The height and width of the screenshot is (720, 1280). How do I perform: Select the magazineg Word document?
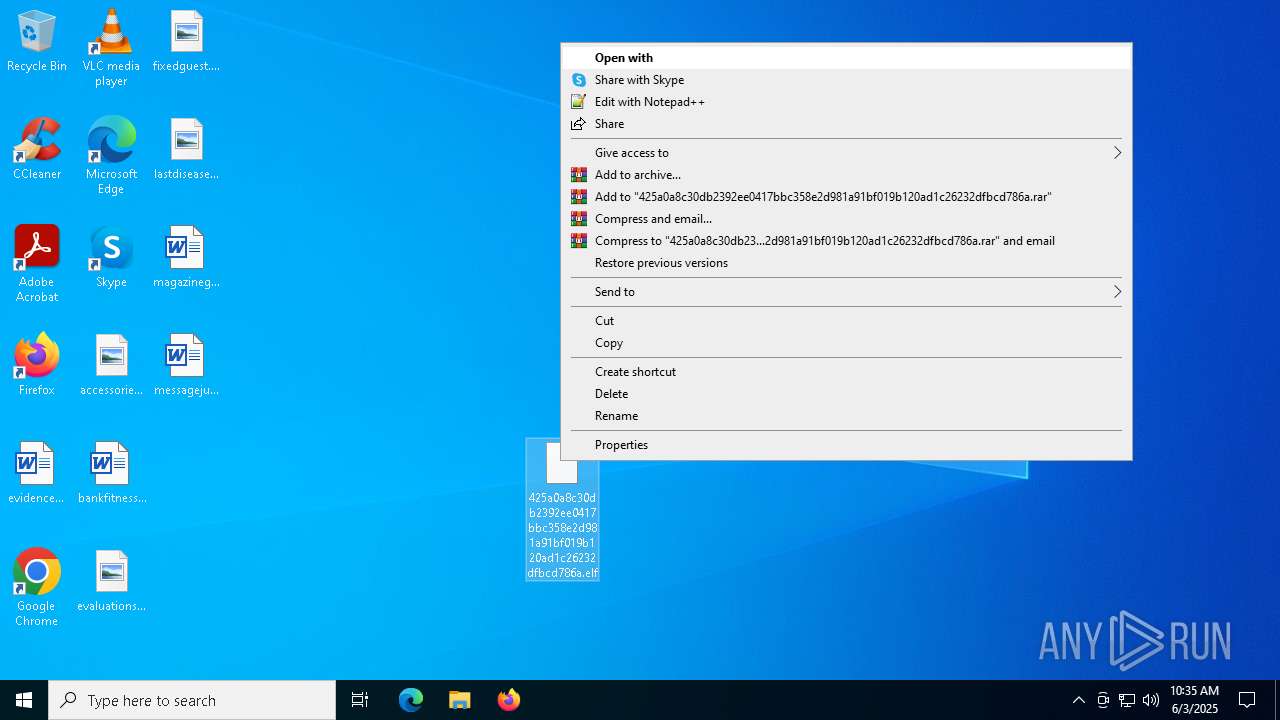click(x=186, y=258)
